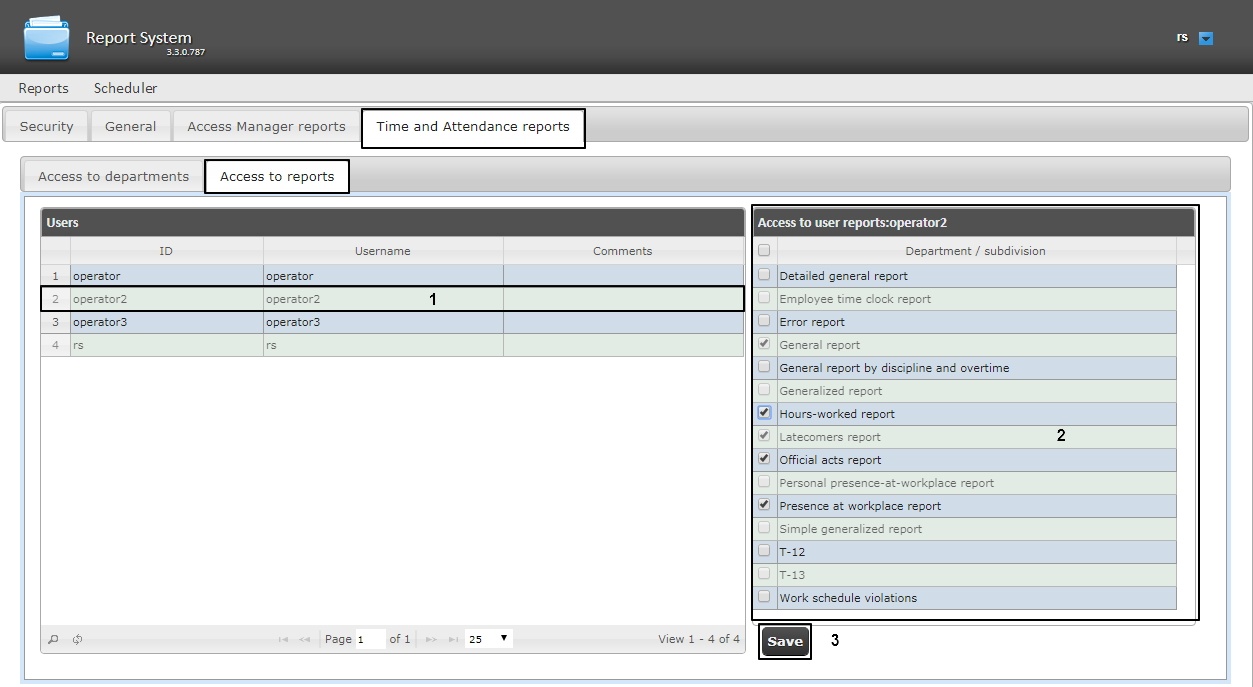The width and height of the screenshot is (1253, 687).
Task: Uncheck the Hours-worked report checkbox
Action: 765,413
